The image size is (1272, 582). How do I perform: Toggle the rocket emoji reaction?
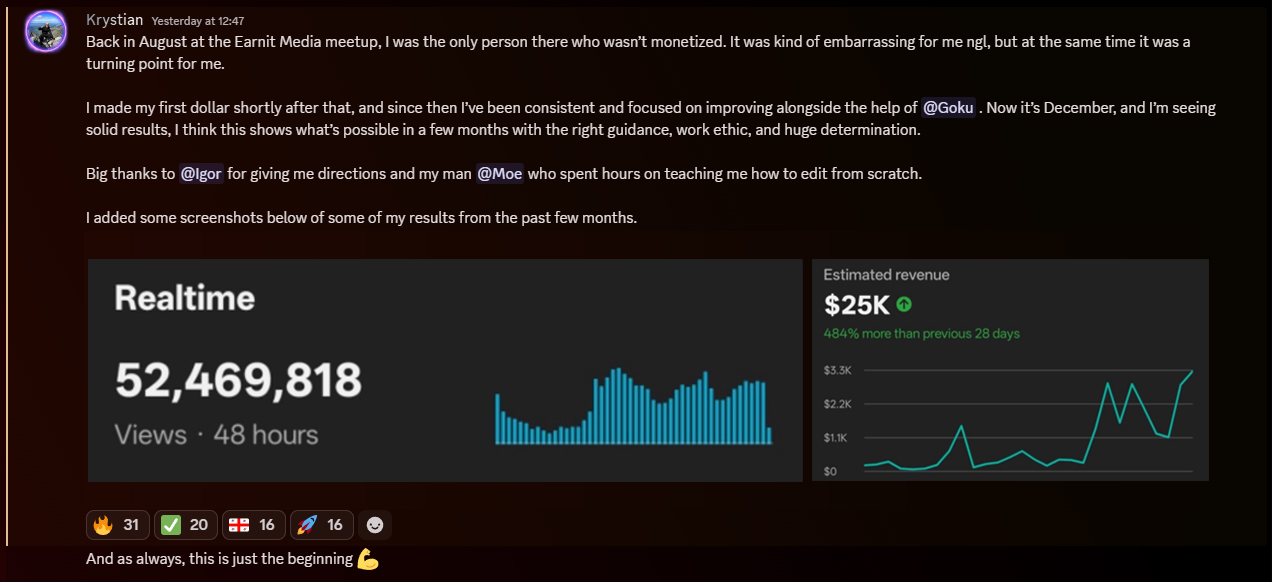click(x=322, y=525)
